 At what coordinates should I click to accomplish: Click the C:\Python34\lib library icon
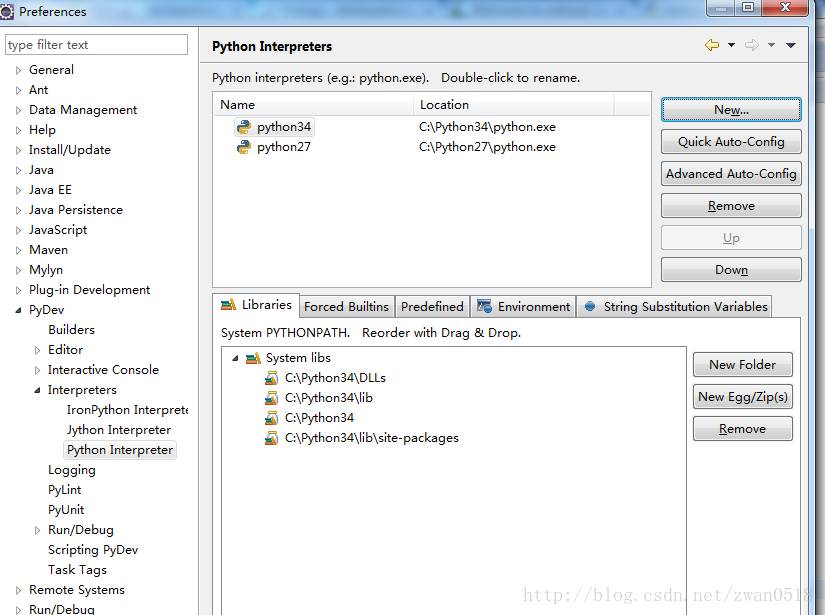(x=271, y=398)
